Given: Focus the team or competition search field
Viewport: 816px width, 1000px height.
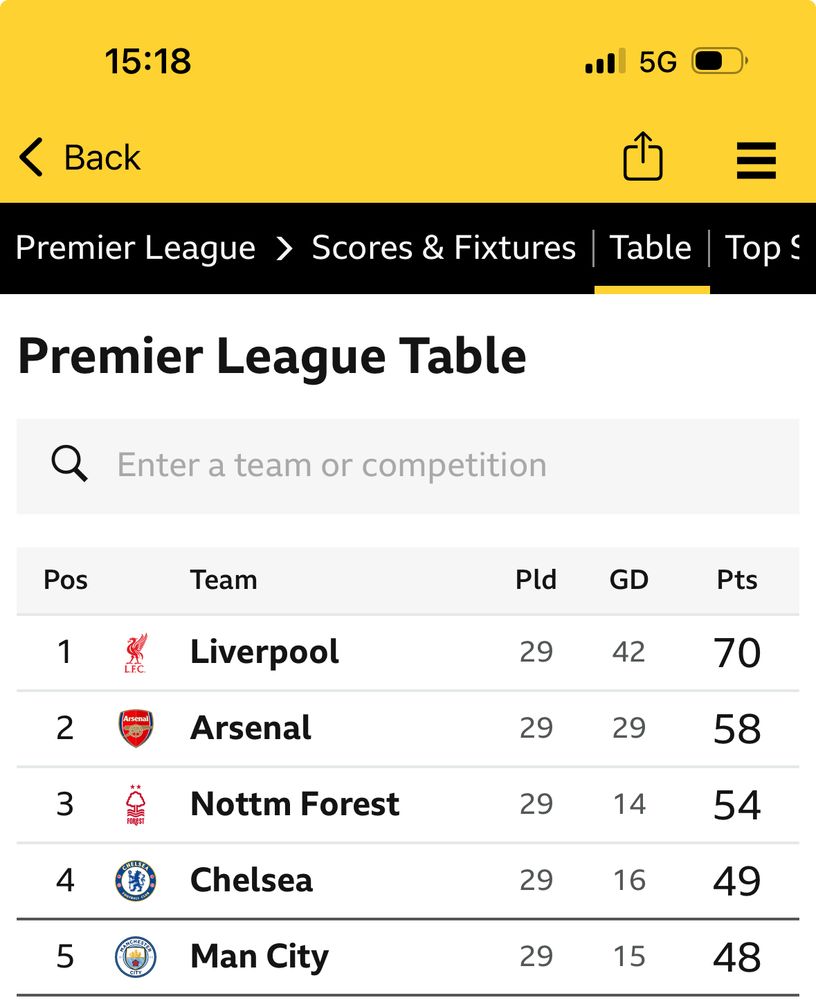Looking at the screenshot, I should coord(408,466).
